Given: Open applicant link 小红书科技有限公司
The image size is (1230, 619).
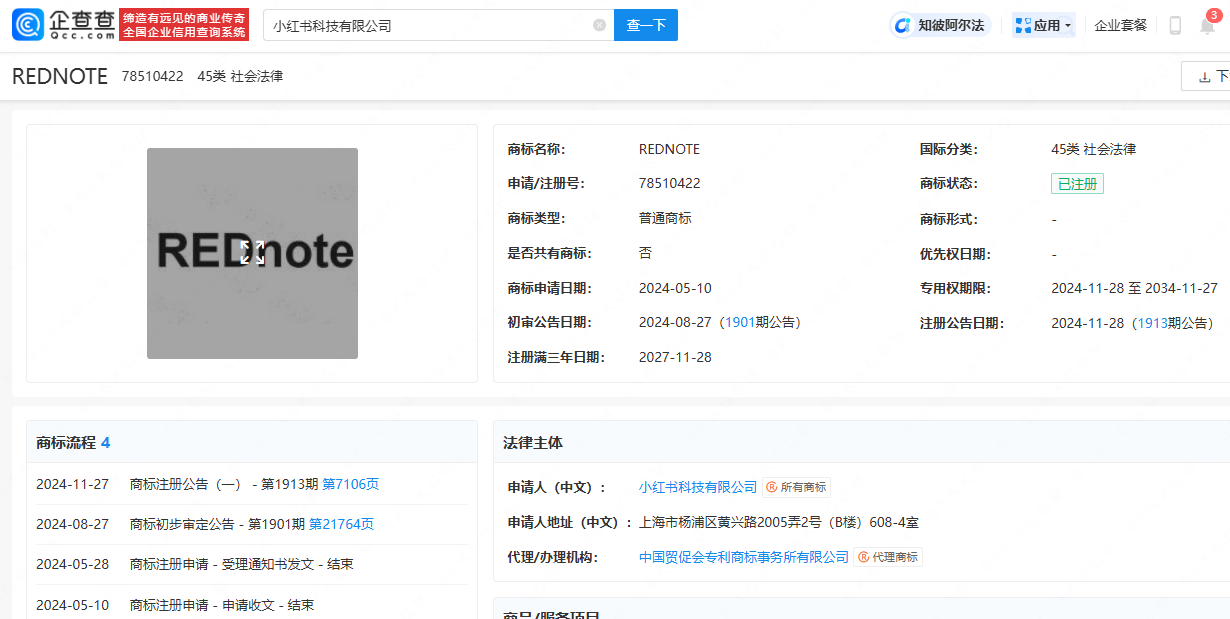Looking at the screenshot, I should pyautogui.click(x=698, y=487).
